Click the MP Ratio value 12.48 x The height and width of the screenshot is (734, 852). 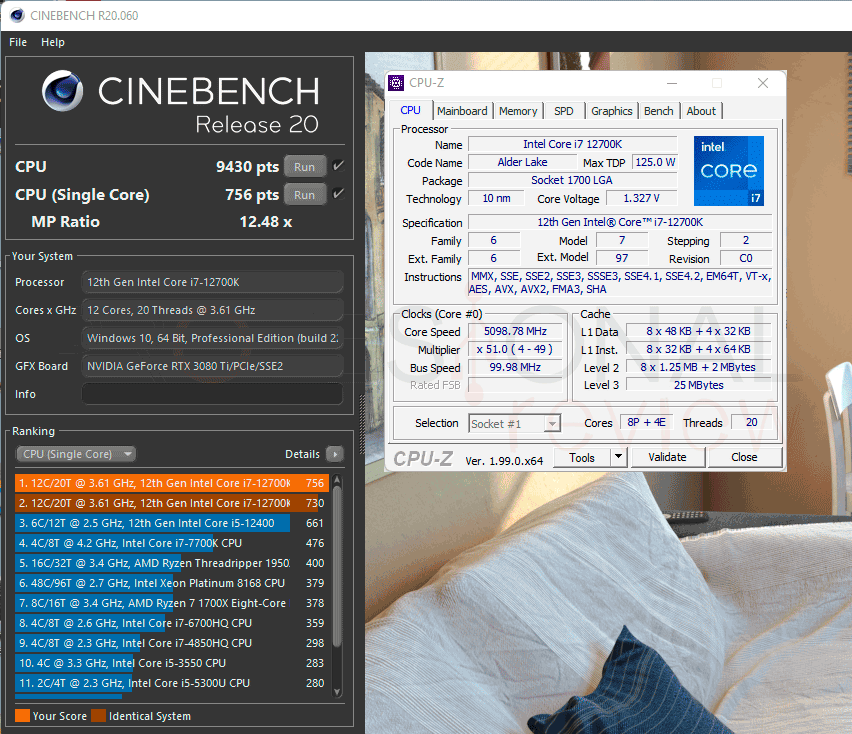tap(266, 222)
